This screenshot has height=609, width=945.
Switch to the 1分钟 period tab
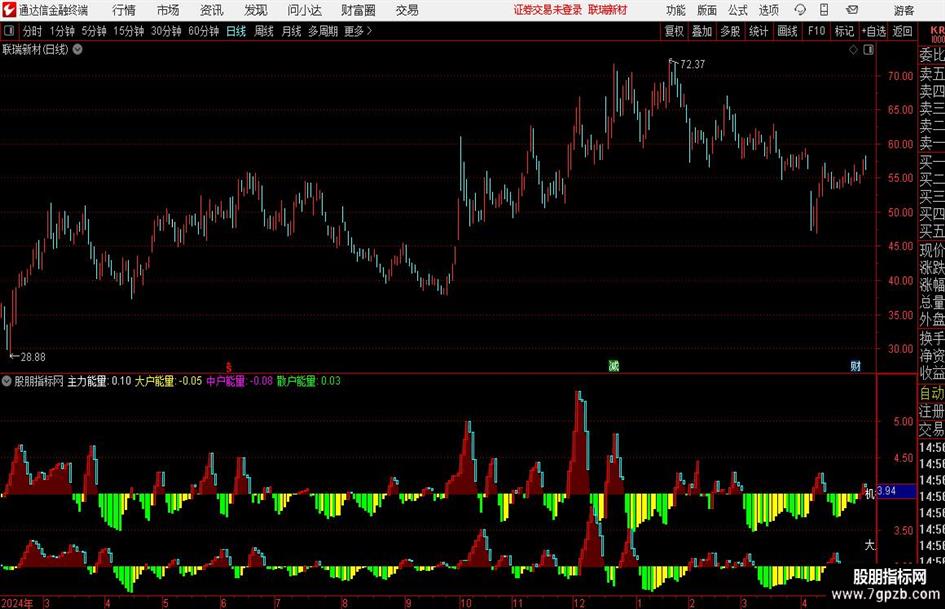[x=62, y=31]
